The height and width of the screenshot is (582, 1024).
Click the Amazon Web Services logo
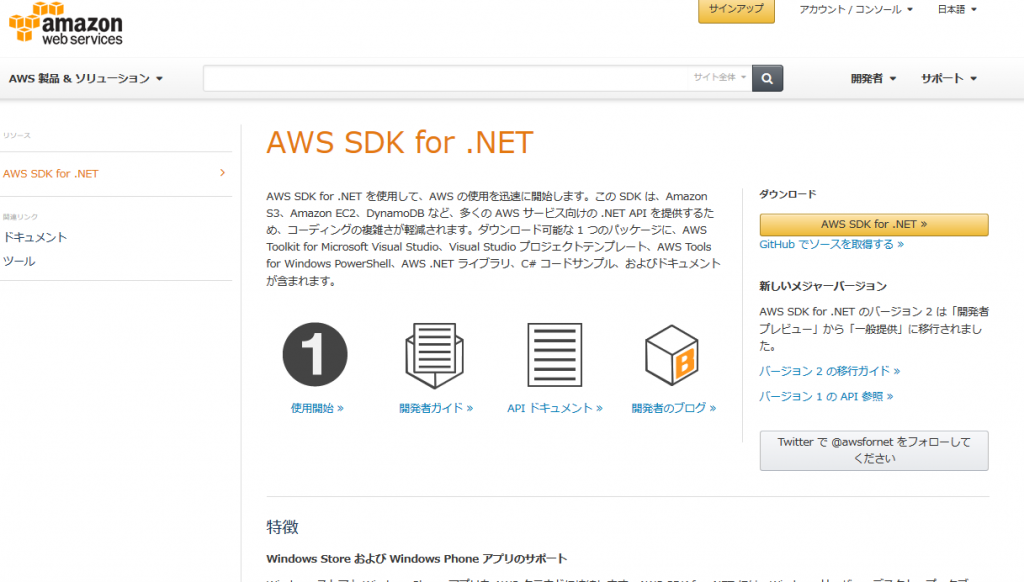(65, 24)
